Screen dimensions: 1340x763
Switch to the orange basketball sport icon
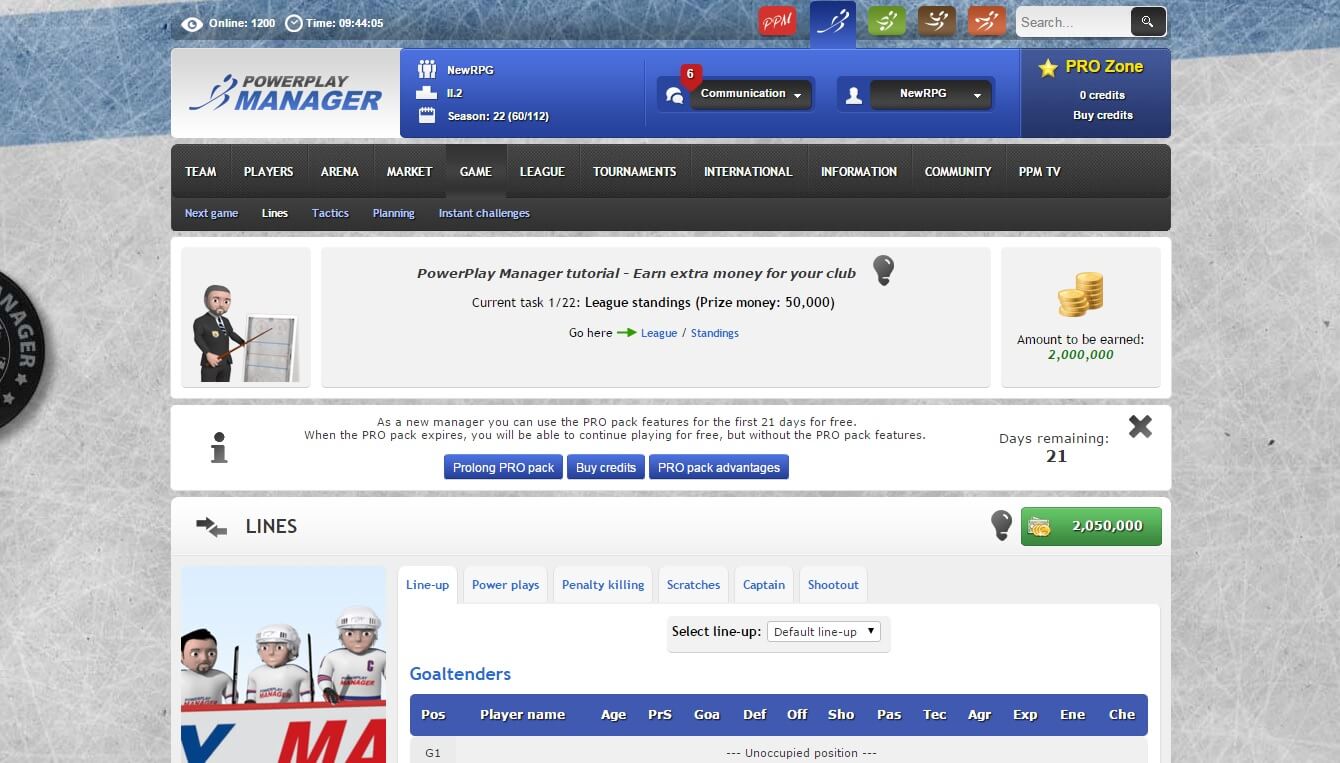(x=987, y=21)
